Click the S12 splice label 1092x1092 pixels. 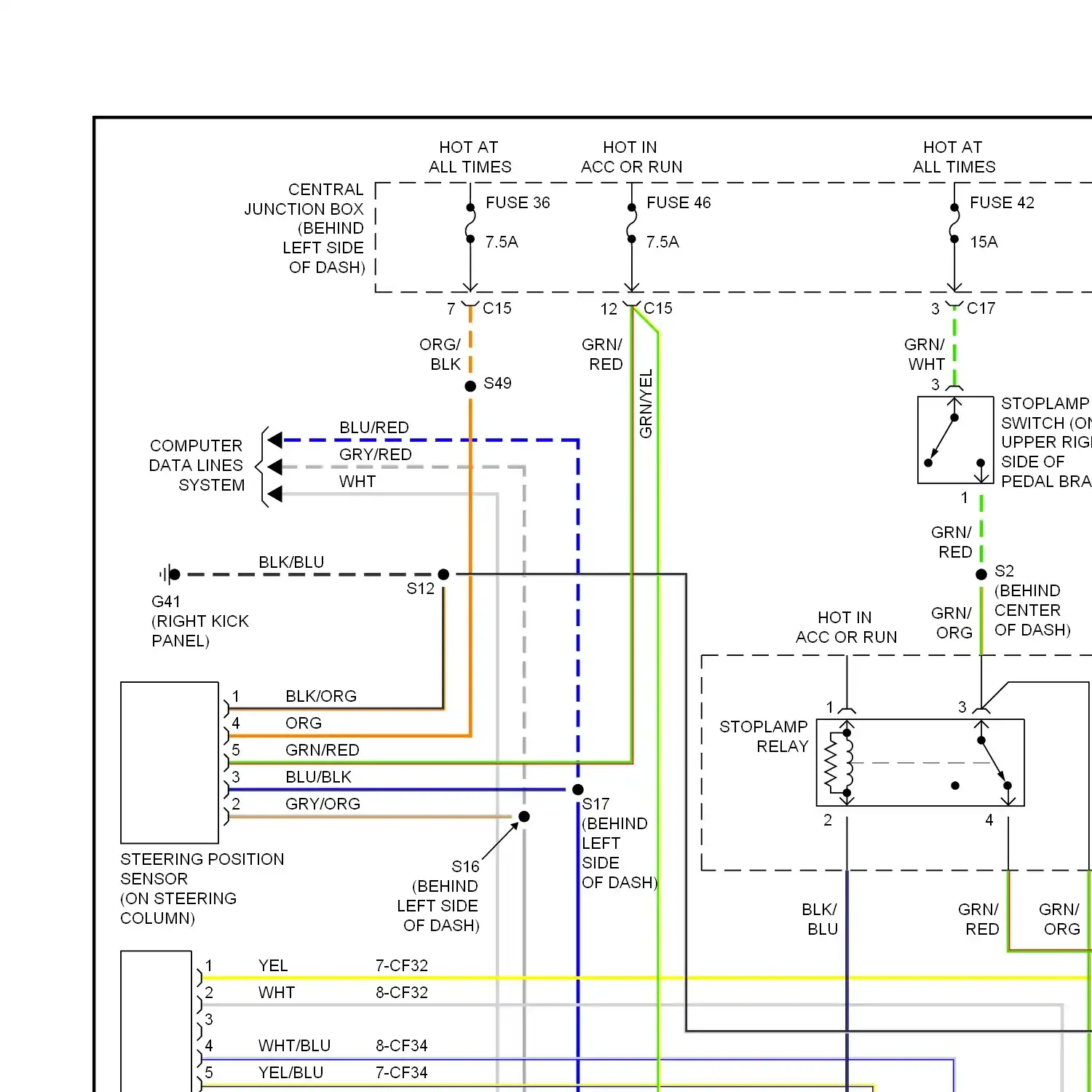point(420,588)
